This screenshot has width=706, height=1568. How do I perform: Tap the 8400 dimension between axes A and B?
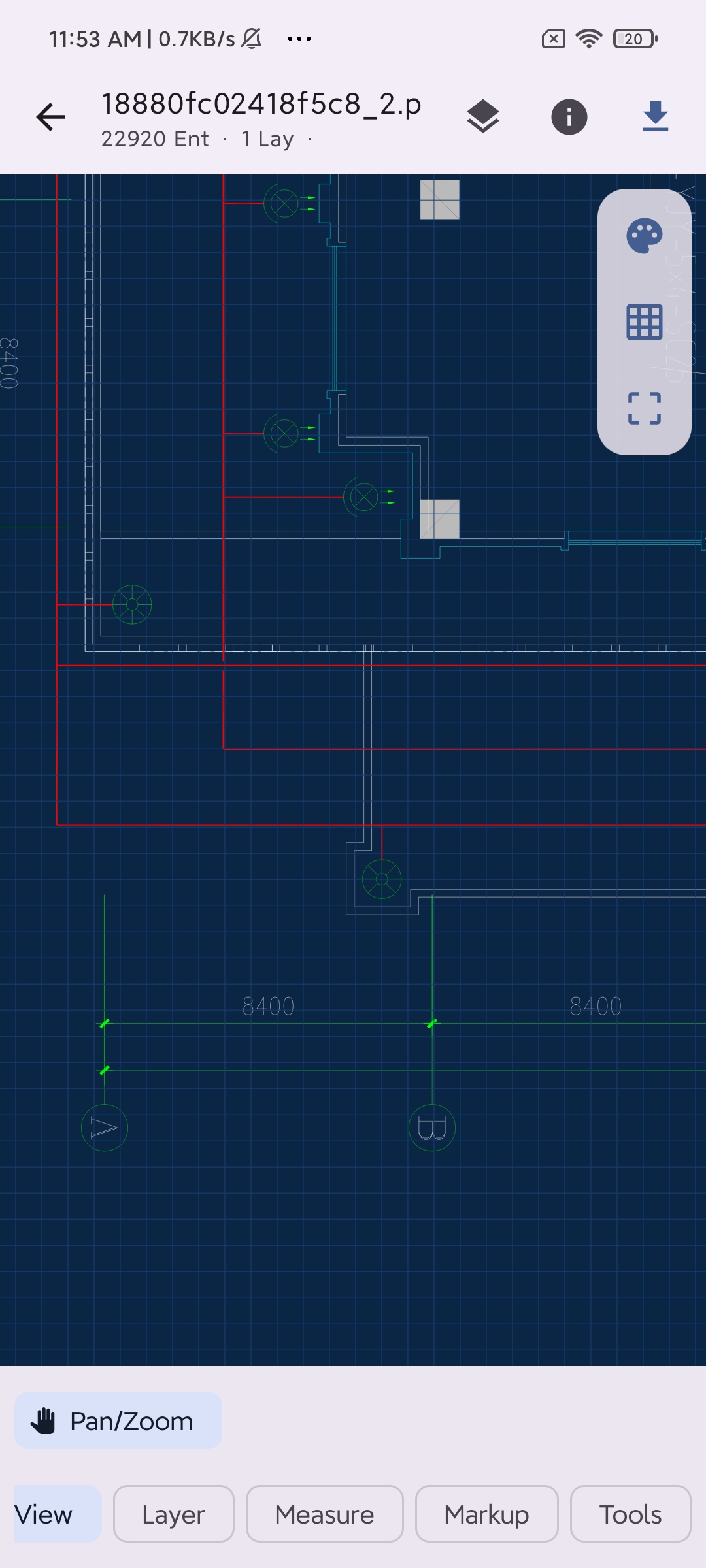click(268, 1006)
